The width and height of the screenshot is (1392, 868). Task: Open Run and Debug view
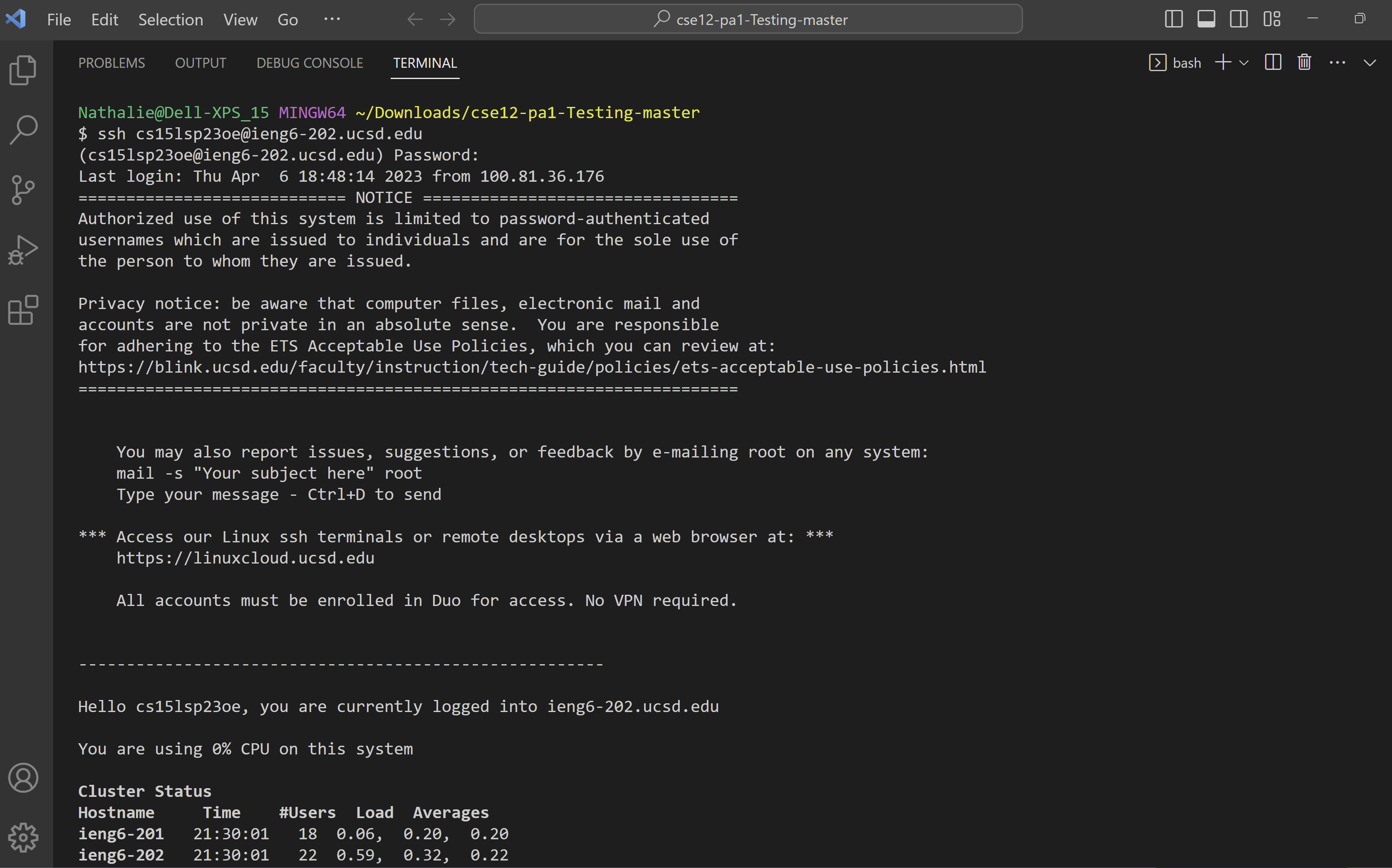(24, 250)
